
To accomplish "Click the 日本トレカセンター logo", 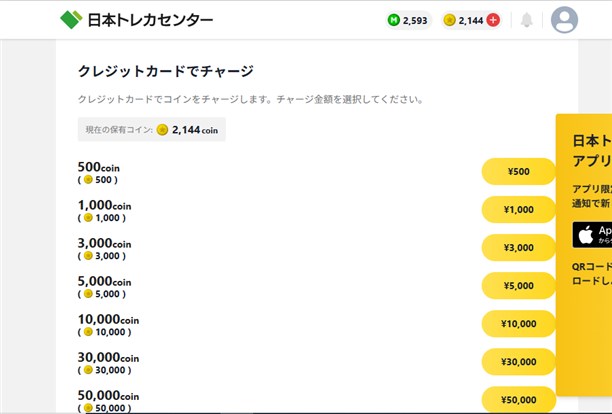I will coord(136,19).
